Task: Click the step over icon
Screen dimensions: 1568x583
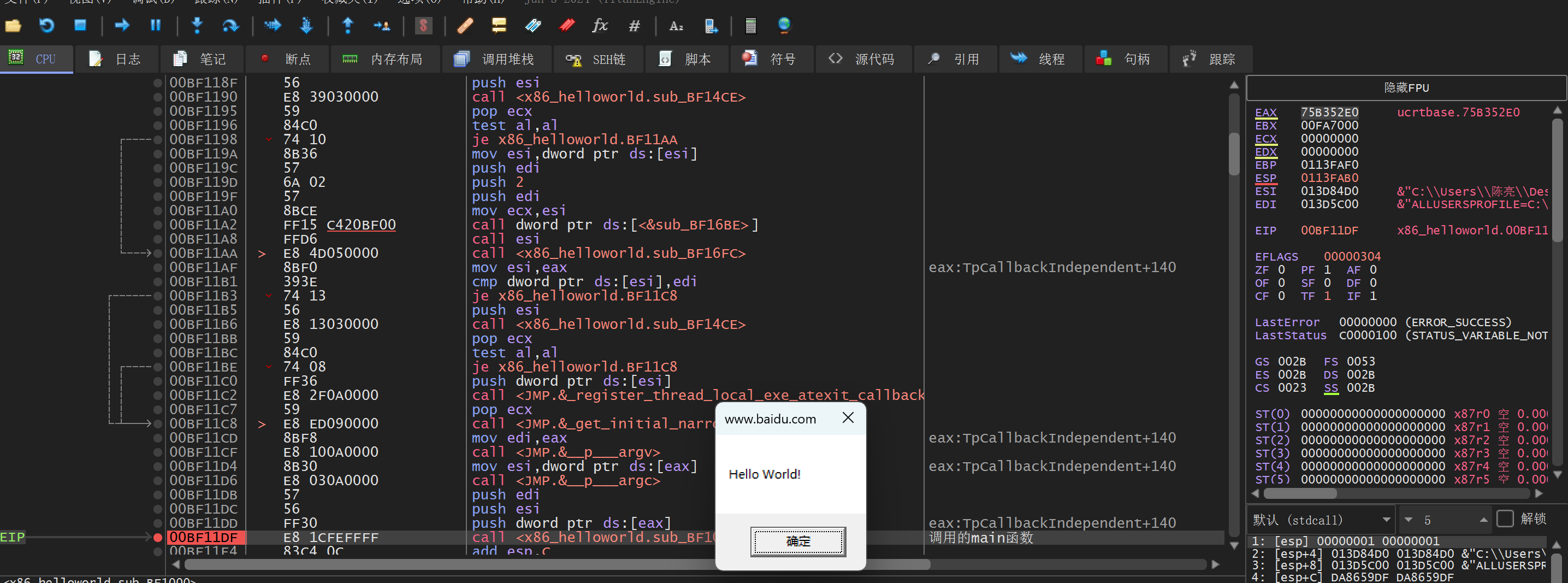Action: click(x=230, y=25)
